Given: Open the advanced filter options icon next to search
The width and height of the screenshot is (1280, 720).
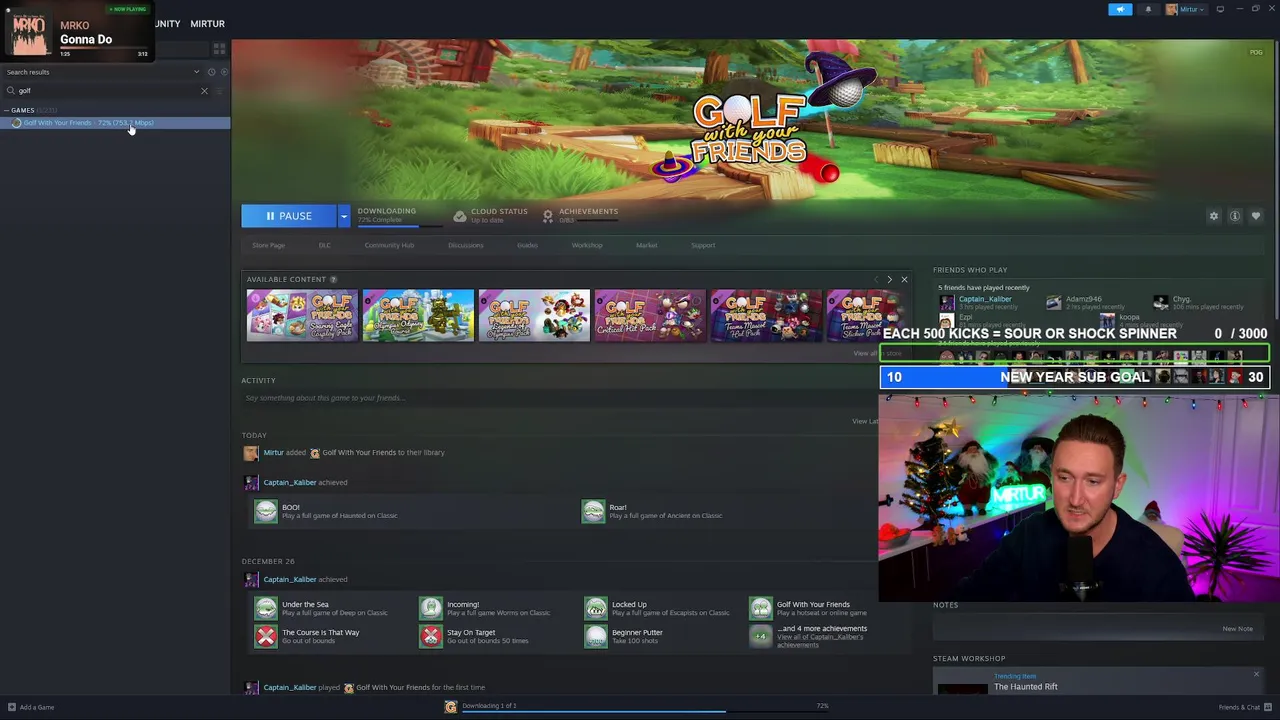Looking at the screenshot, I should 220,91.
